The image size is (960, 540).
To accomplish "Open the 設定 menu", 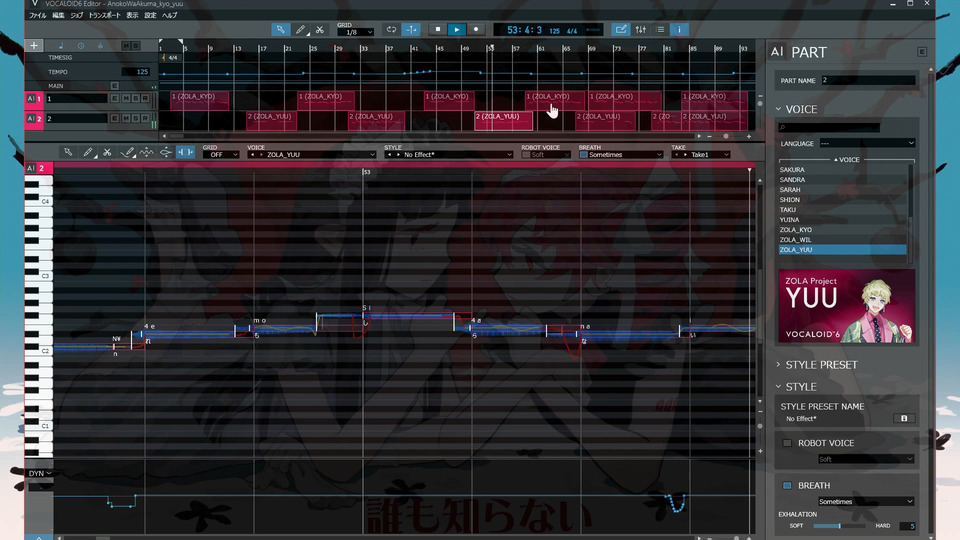I will click(151, 15).
